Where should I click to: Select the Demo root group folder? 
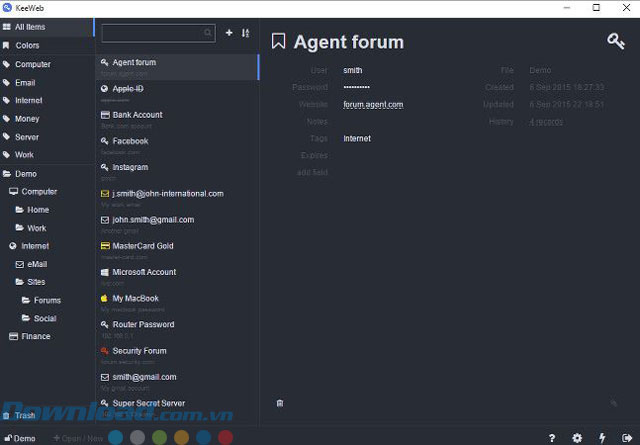click(x=47, y=174)
